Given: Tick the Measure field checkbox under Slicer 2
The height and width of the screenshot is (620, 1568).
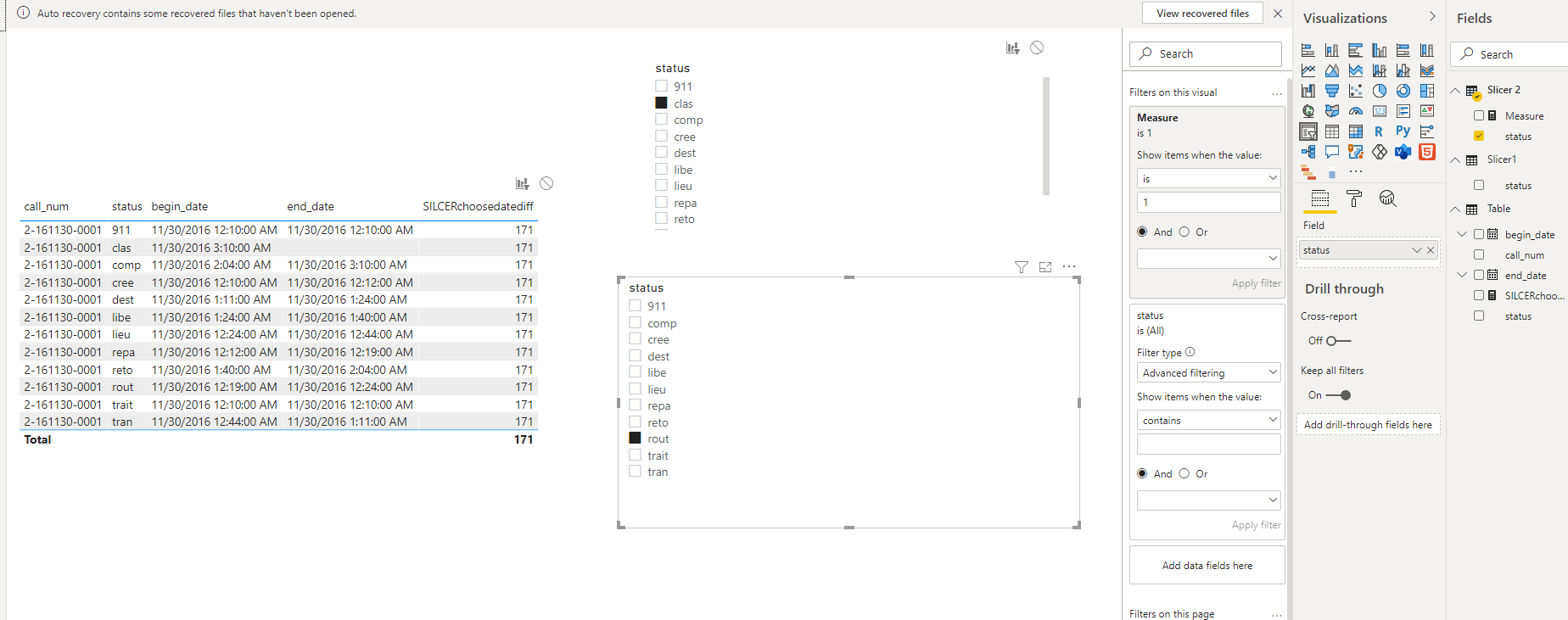Looking at the screenshot, I should [1479, 115].
